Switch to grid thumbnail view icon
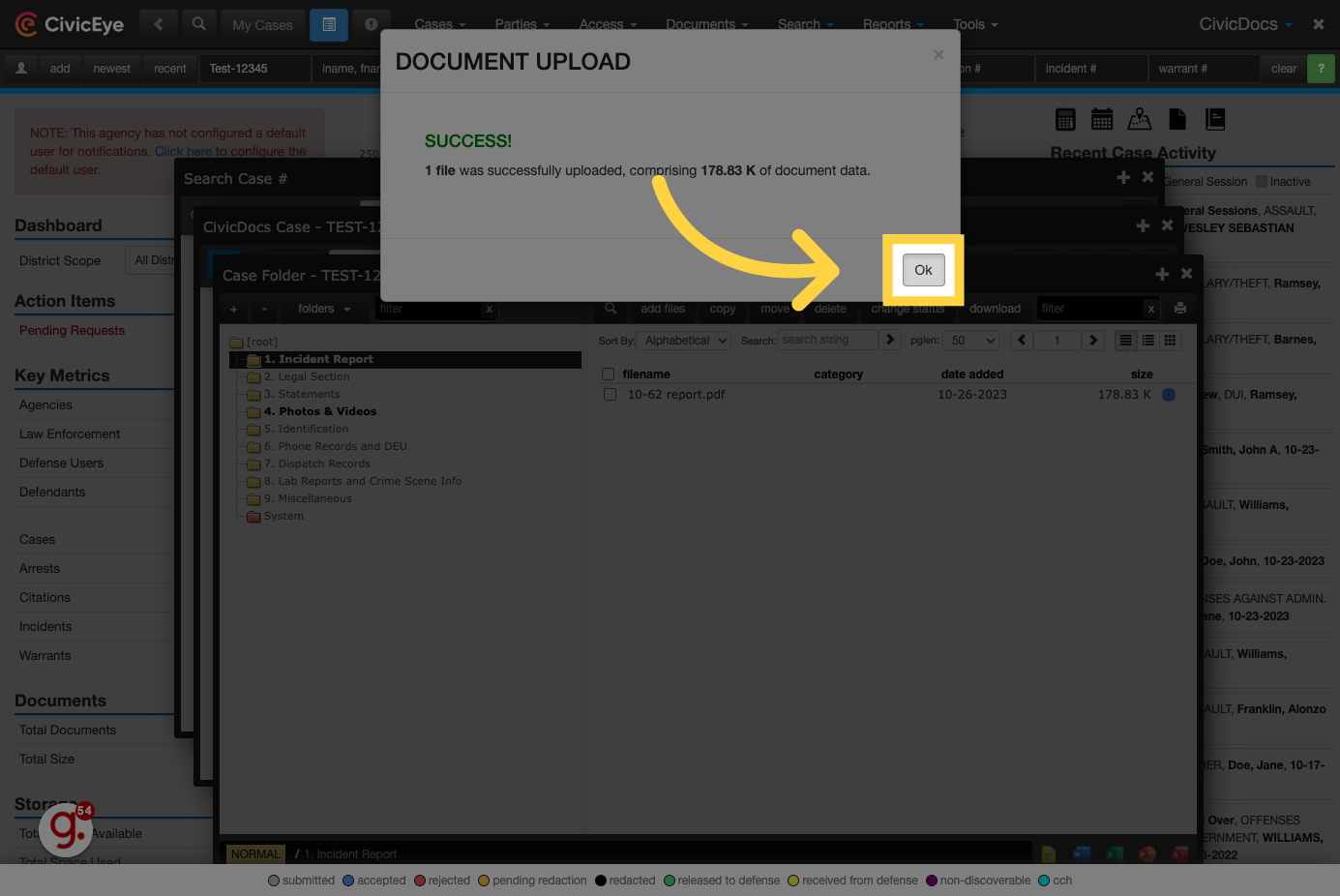Viewport: 1340px width, 896px height. [1170, 340]
